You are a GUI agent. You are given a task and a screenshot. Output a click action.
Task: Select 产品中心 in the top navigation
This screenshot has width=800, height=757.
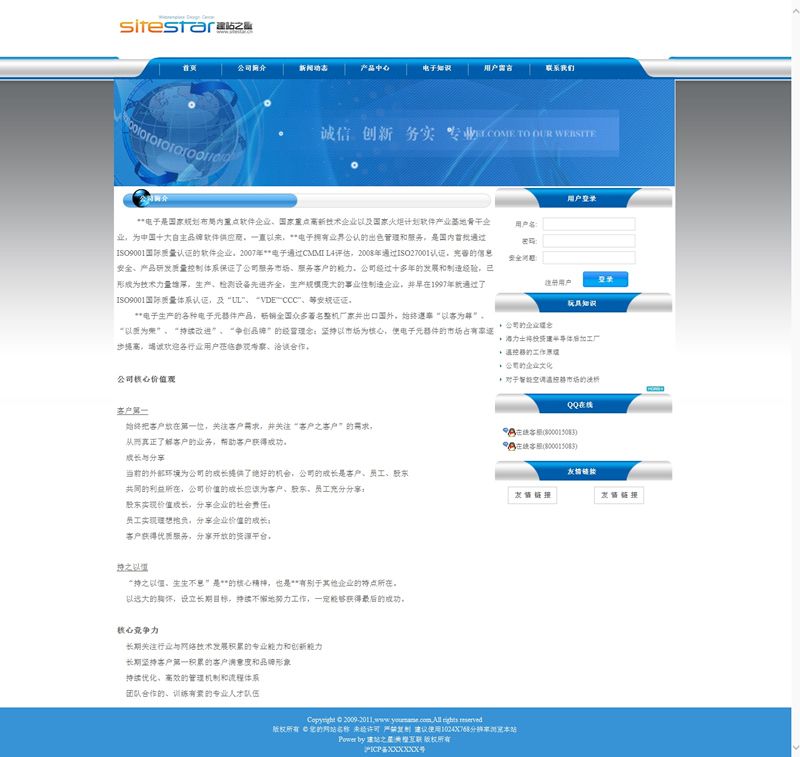375,68
